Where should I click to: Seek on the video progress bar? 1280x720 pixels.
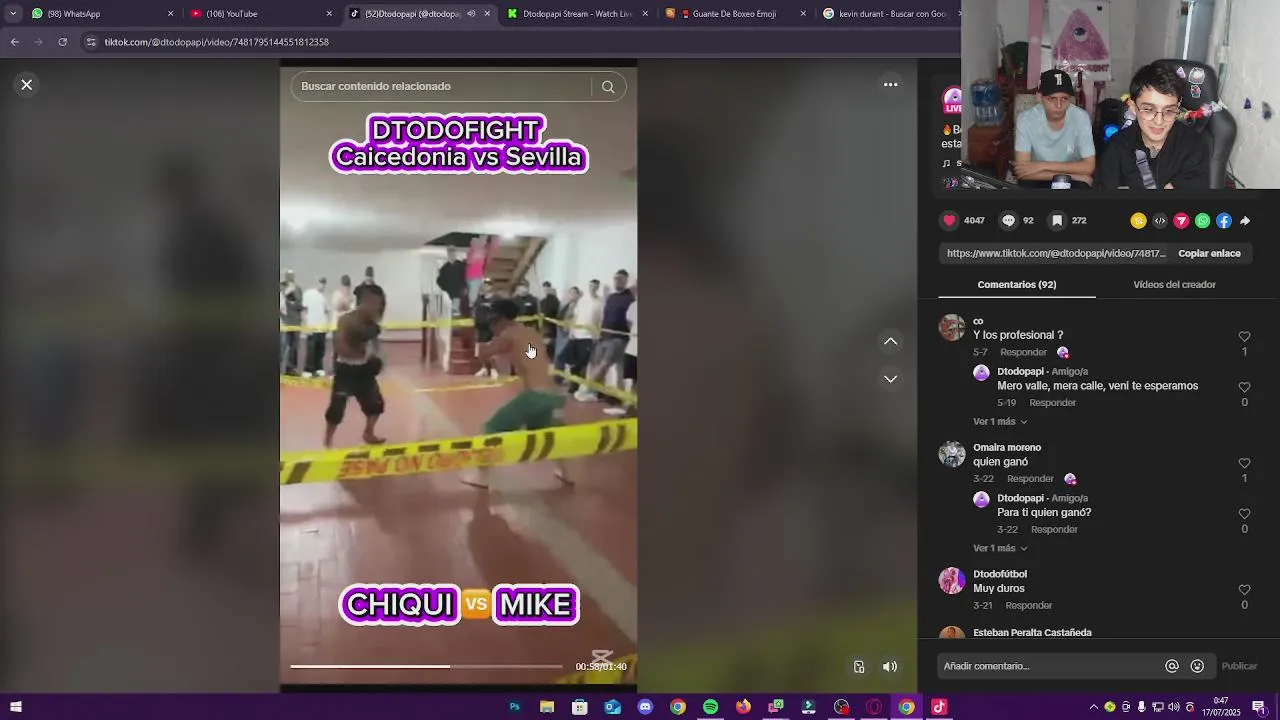[x=427, y=666]
